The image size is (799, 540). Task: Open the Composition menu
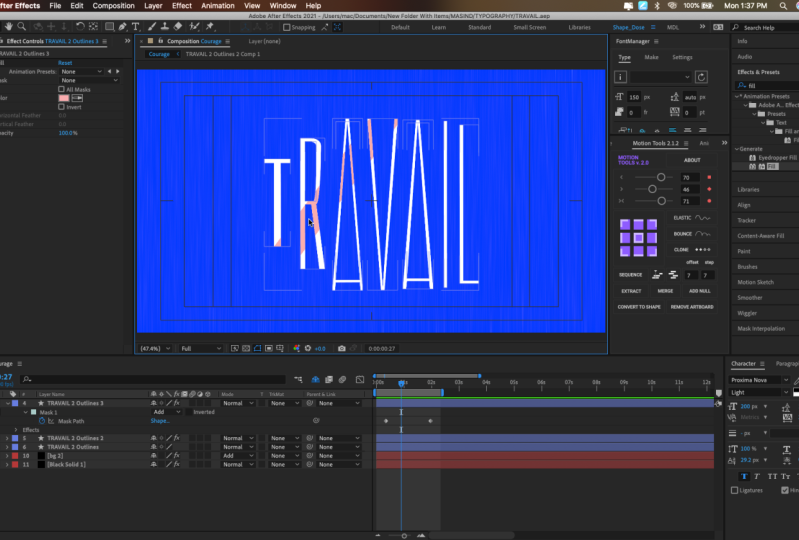point(113,6)
